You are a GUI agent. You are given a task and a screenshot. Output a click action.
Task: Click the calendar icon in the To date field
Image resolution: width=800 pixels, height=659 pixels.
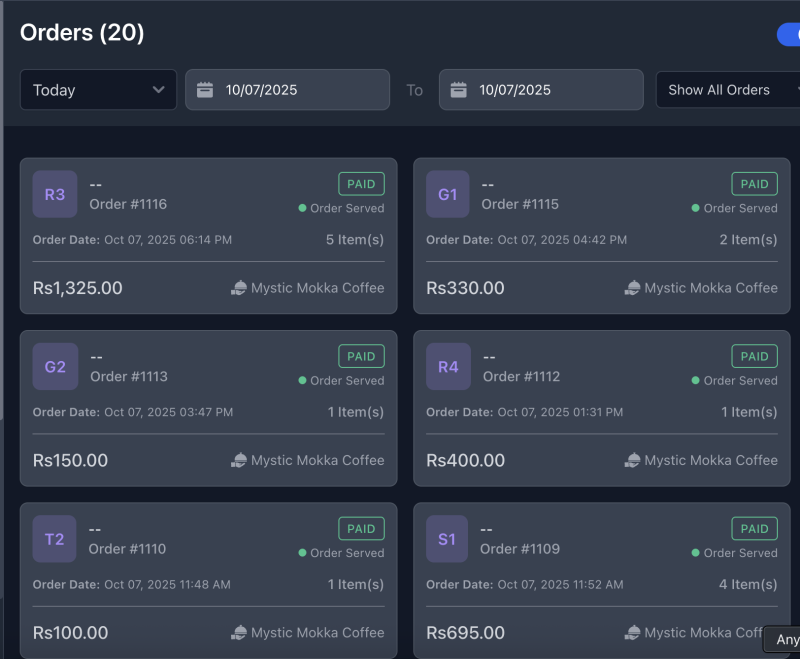click(458, 89)
